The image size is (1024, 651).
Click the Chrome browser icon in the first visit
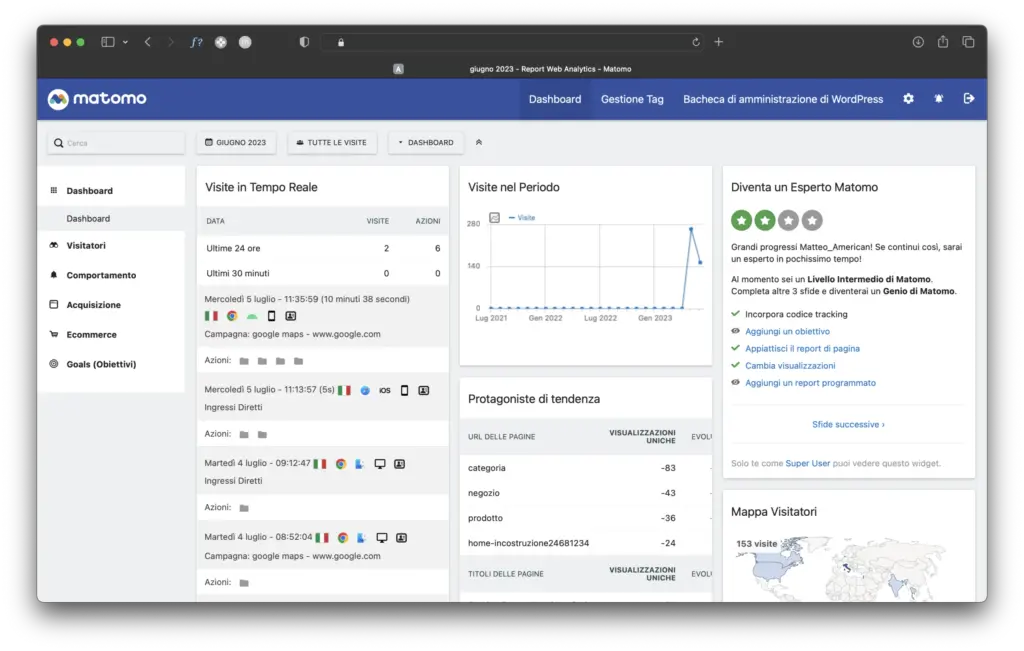coord(232,316)
